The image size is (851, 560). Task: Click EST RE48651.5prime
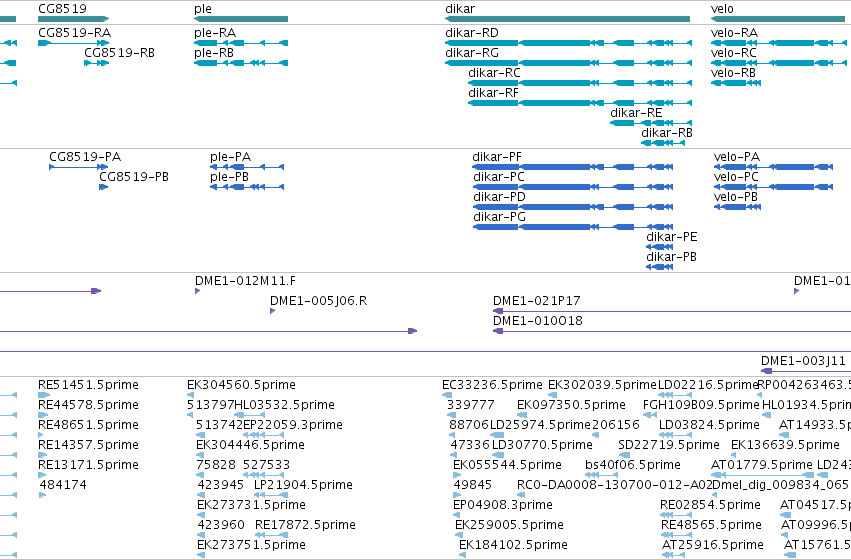[41, 435]
